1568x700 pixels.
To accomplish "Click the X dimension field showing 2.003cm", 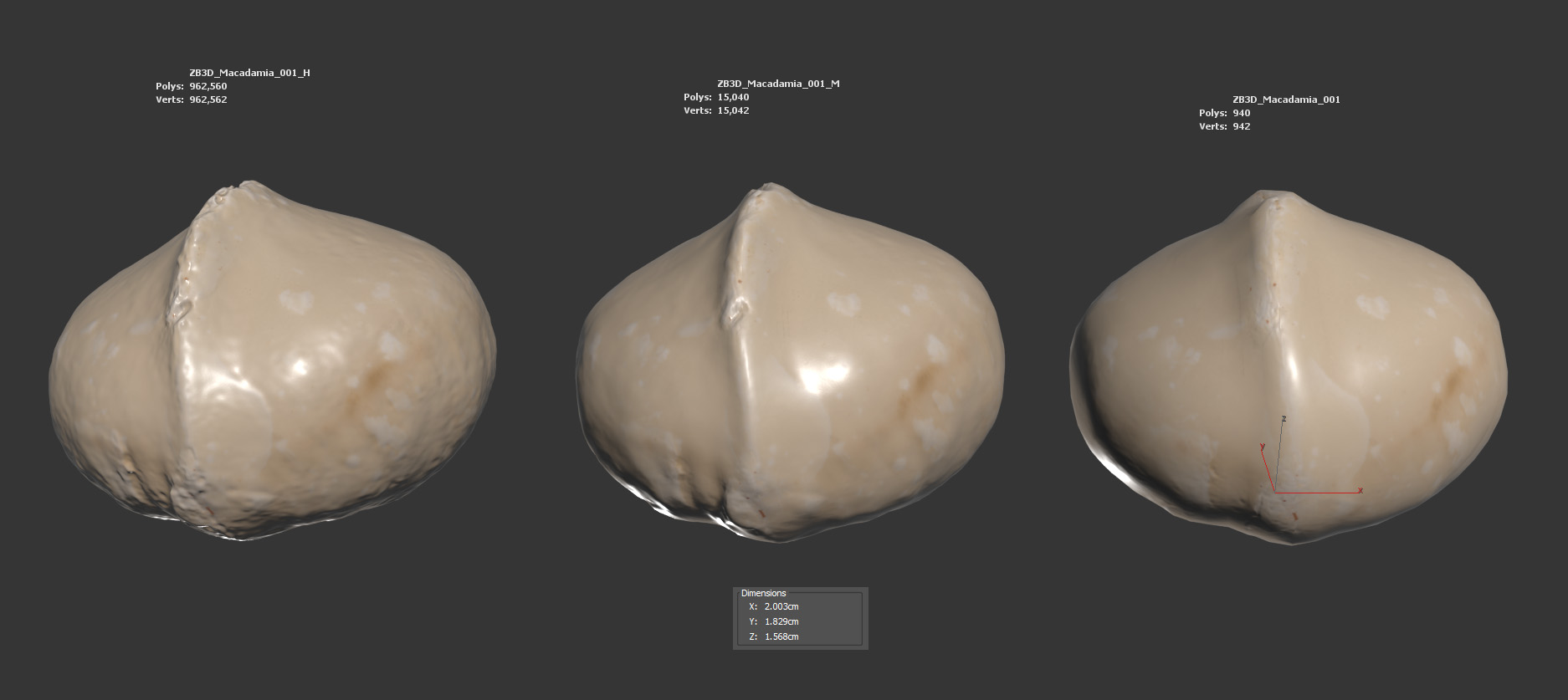I will pyautogui.click(x=781, y=606).
